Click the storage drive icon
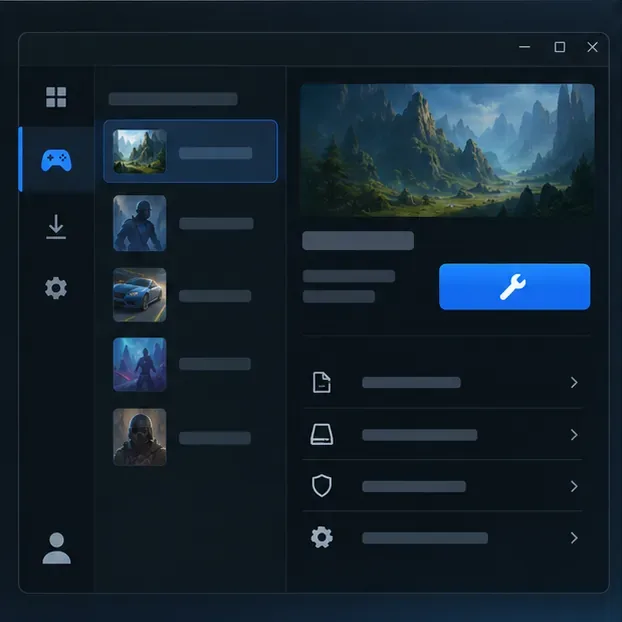 [x=322, y=434]
